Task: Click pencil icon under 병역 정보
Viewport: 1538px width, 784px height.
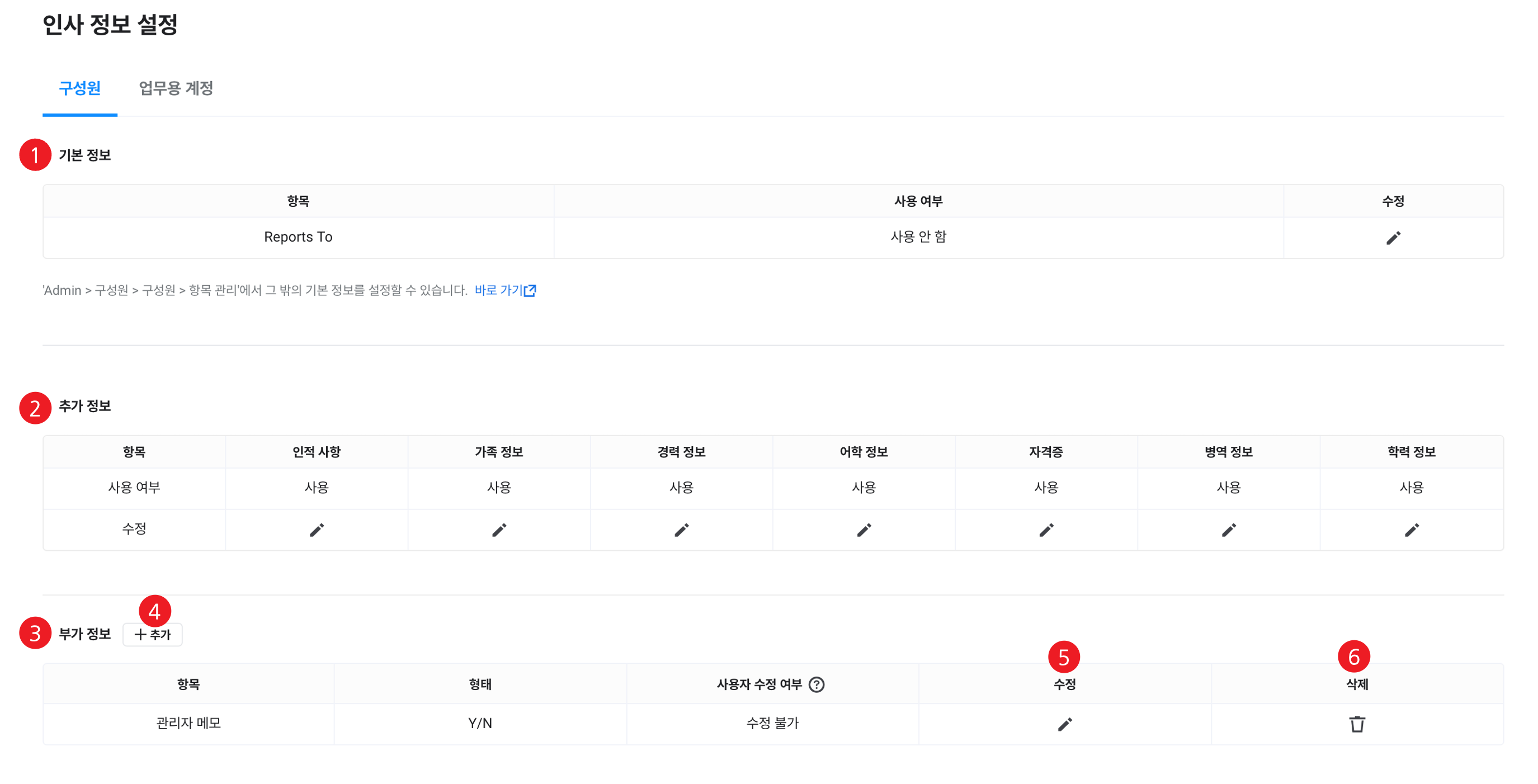Action: pyautogui.click(x=1229, y=530)
